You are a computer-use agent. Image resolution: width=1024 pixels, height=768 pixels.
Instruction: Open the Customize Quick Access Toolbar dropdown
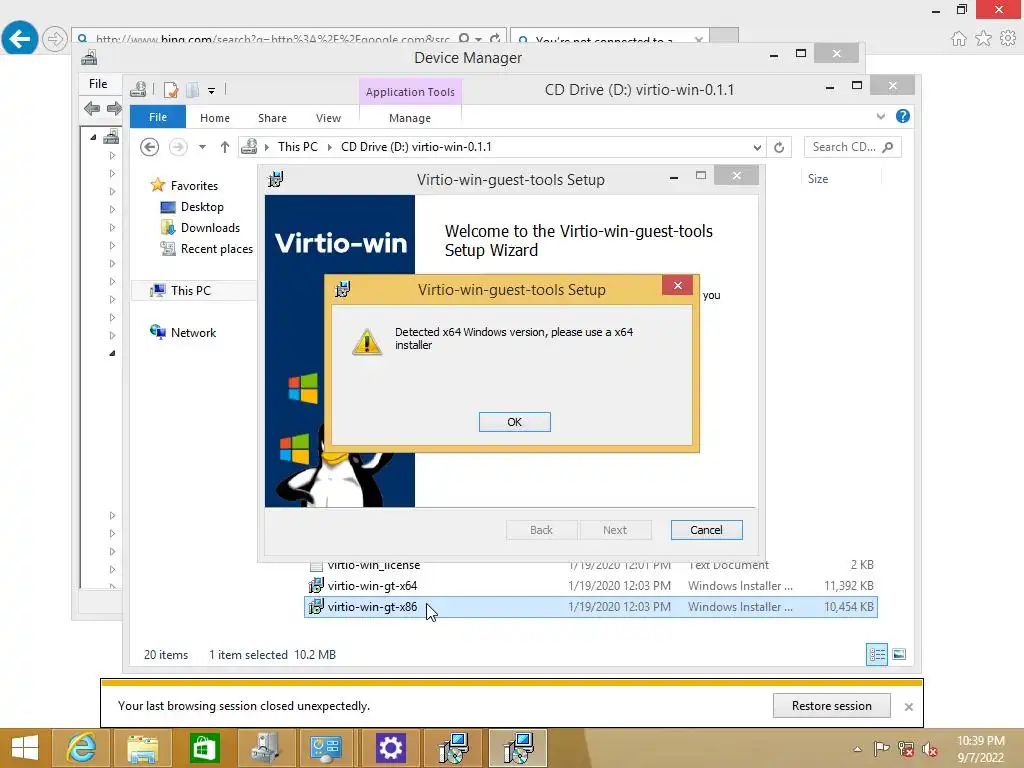click(x=212, y=91)
